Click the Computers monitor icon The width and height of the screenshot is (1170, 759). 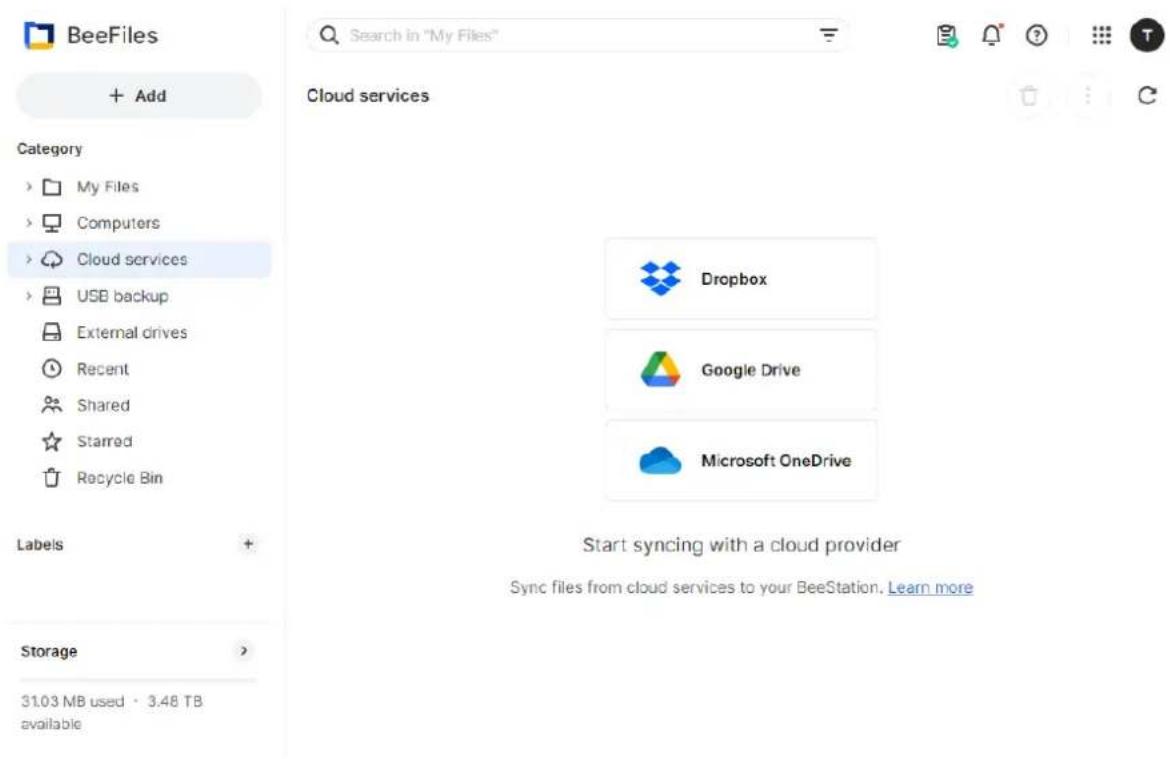point(51,223)
